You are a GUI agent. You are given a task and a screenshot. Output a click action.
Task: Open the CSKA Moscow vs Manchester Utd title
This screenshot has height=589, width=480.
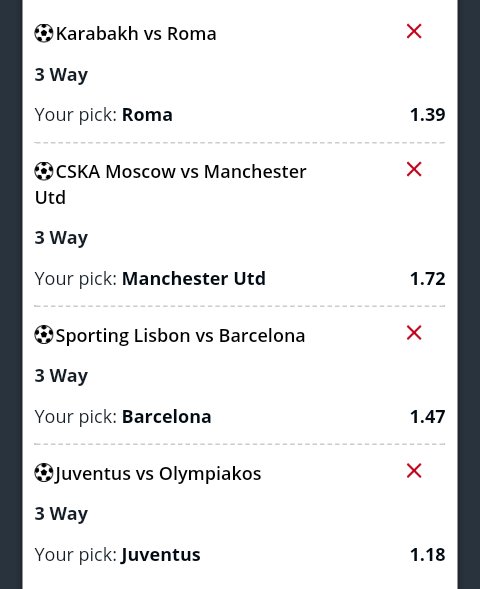click(x=171, y=184)
